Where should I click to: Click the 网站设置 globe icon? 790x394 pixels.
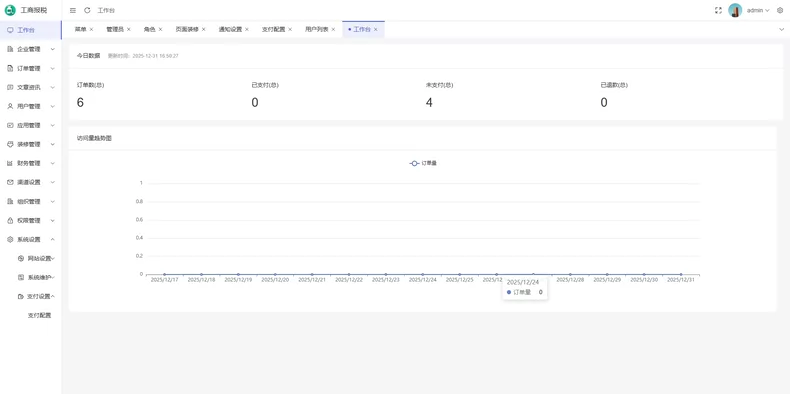21,258
